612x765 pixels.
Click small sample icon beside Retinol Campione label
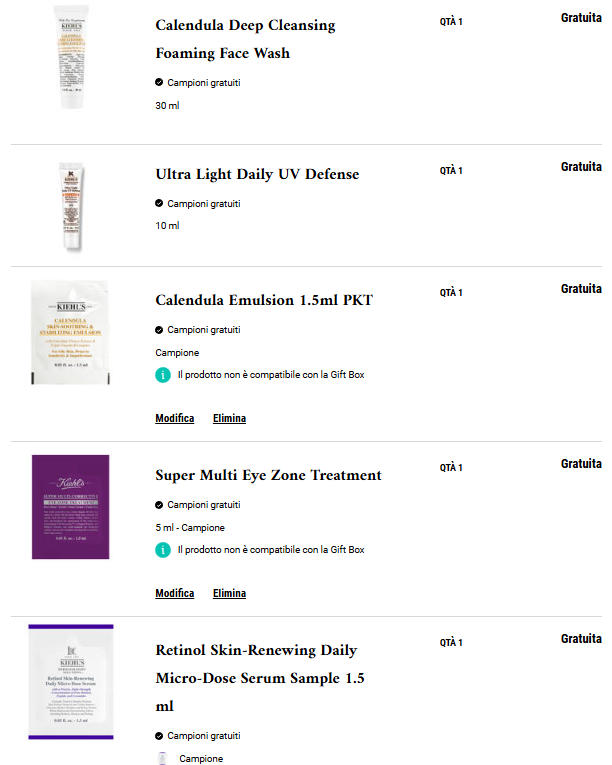pos(163,758)
